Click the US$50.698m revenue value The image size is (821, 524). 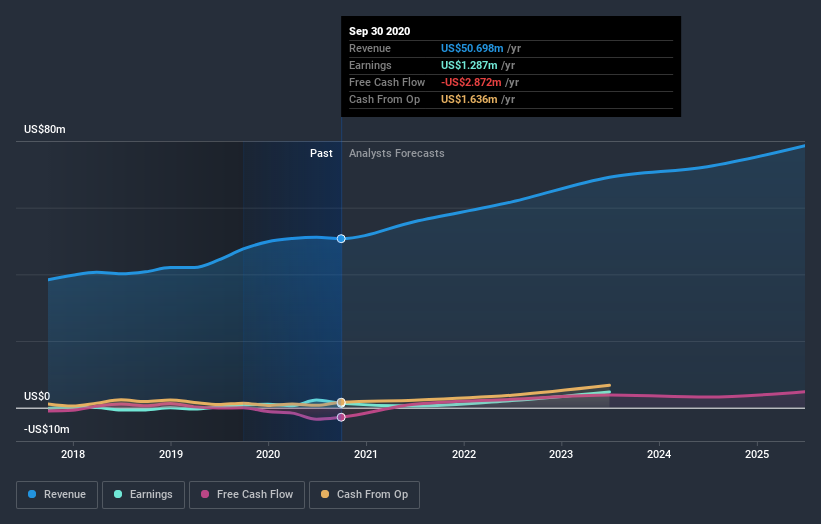(472, 48)
